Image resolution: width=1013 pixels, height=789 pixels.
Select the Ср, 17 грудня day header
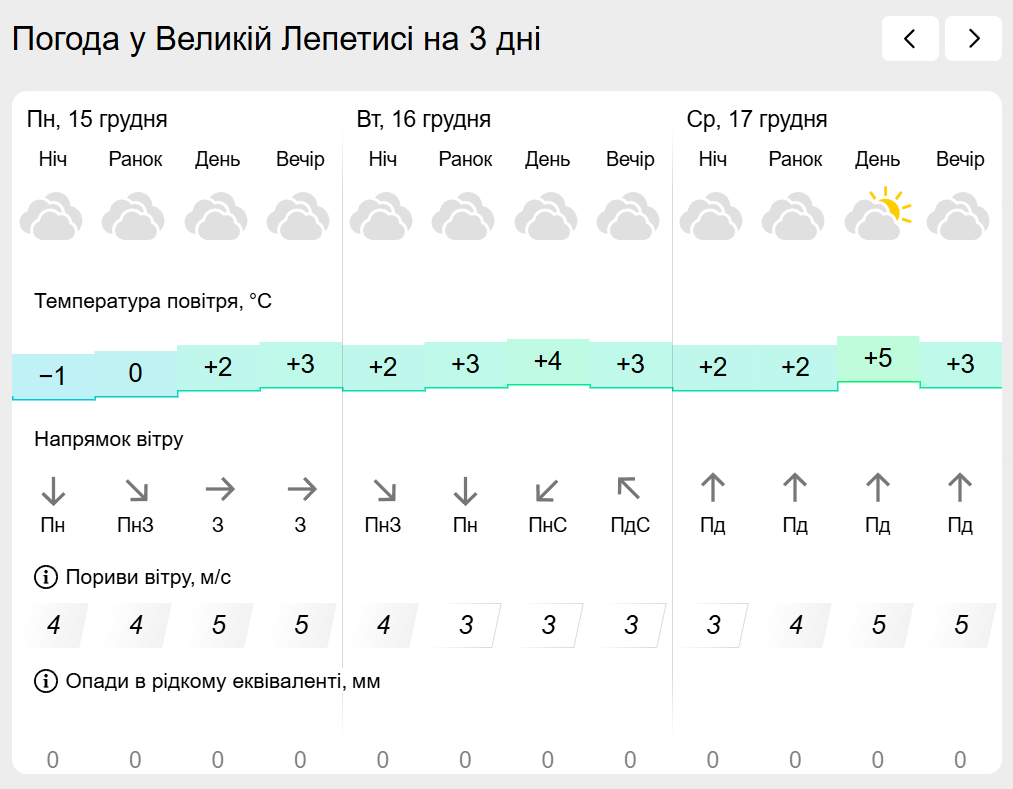click(757, 120)
